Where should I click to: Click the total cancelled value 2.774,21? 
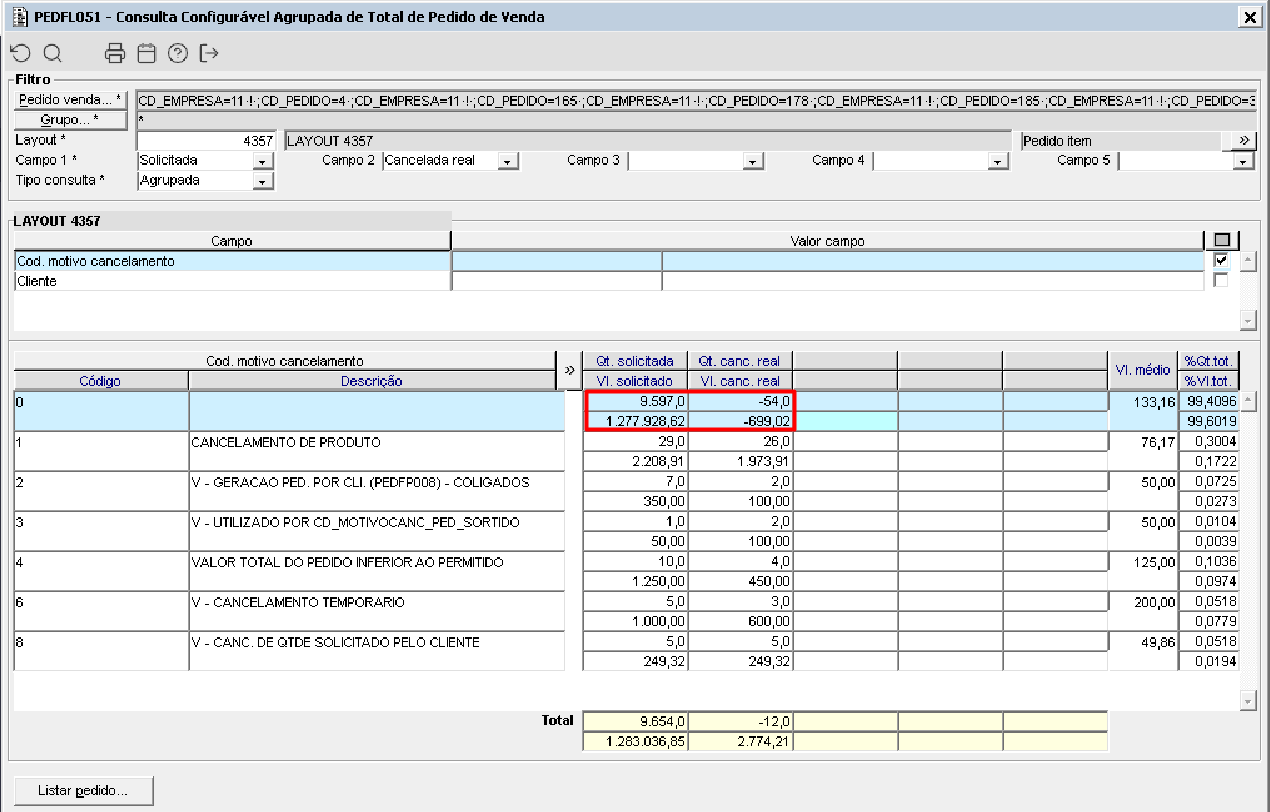(x=740, y=741)
